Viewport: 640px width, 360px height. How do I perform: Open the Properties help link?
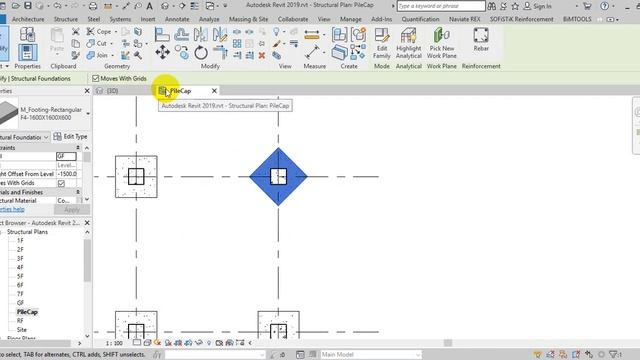click(x=12, y=209)
